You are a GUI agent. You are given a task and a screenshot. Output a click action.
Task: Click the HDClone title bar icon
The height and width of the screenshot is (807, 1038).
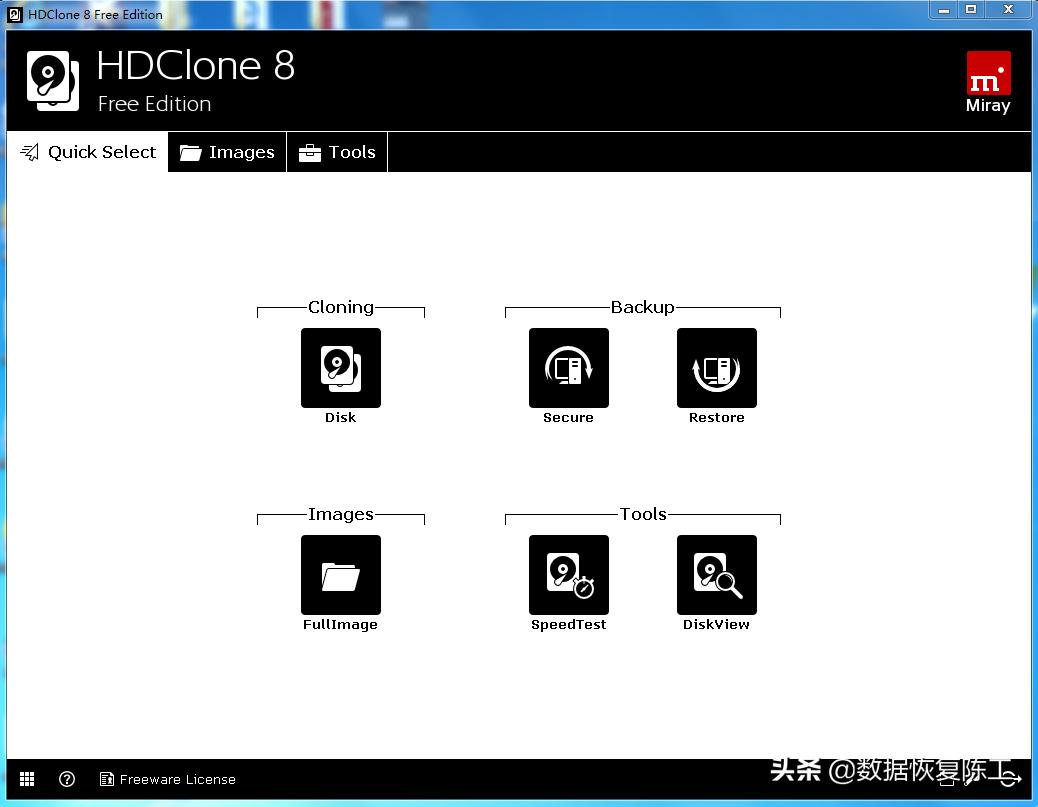coord(15,15)
